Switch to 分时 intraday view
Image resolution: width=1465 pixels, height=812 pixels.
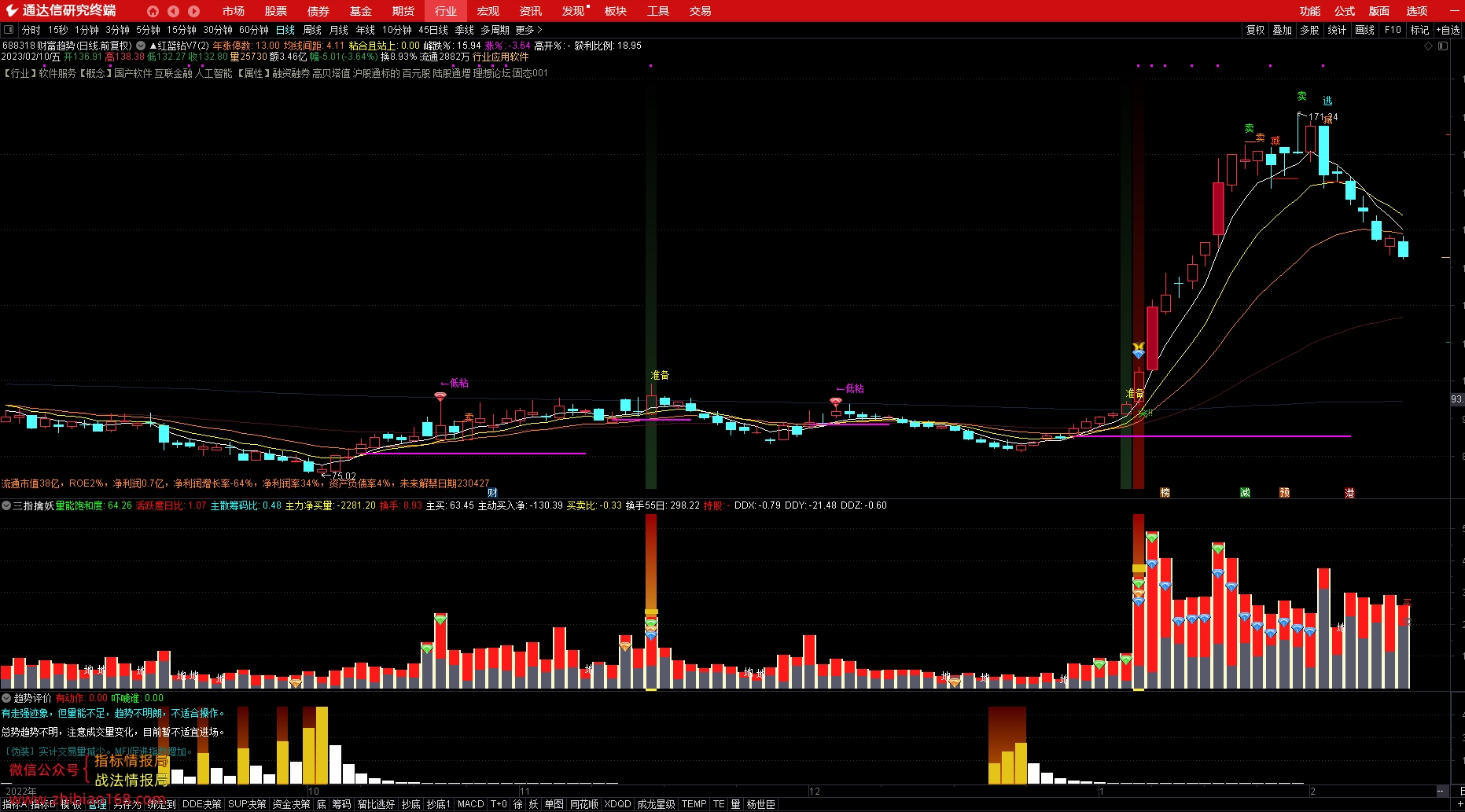[x=31, y=30]
